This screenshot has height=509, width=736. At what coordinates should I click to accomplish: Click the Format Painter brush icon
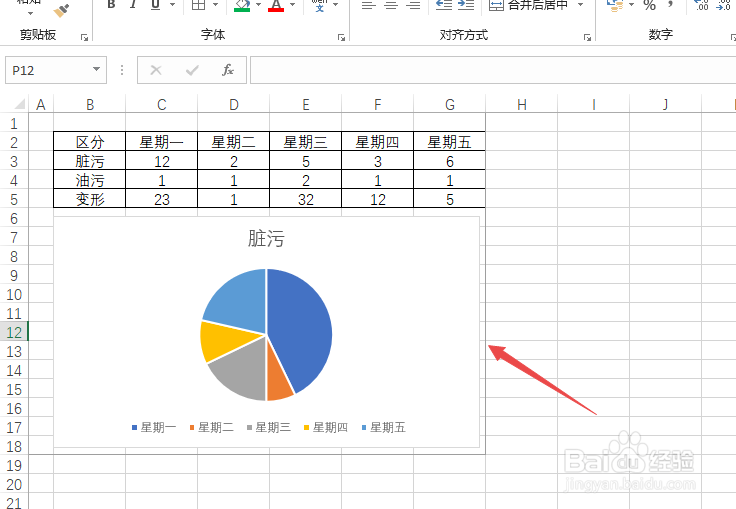point(61,10)
